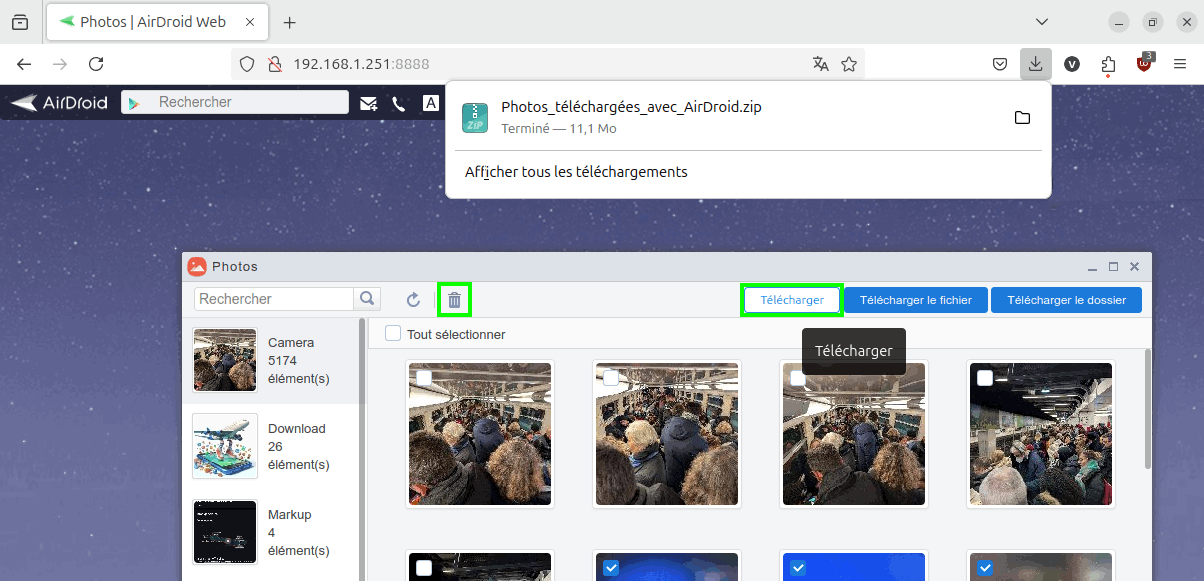Reload the current page
Viewport: 1204px width, 581px height.
[x=96, y=64]
